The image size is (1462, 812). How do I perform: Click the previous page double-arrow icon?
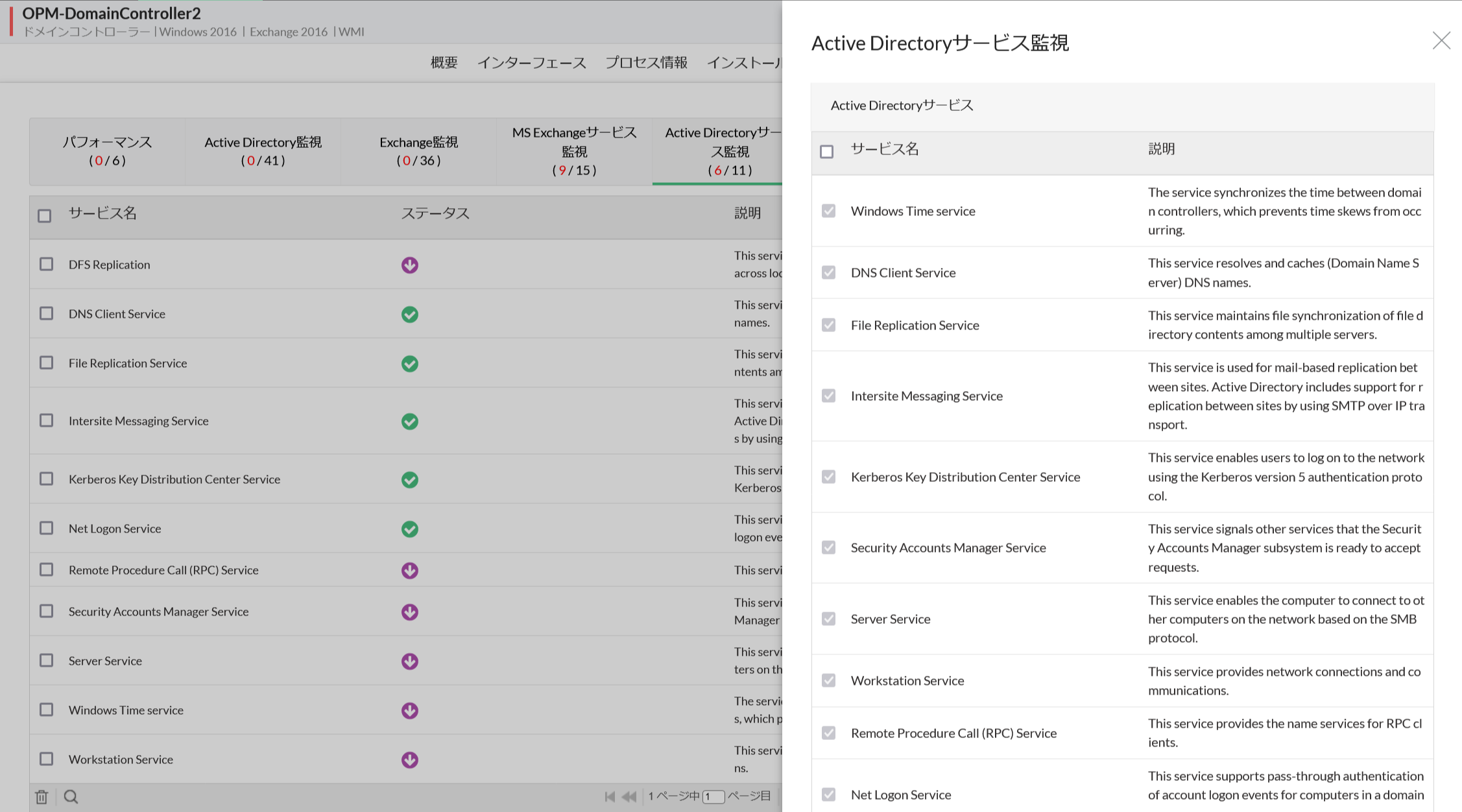click(629, 796)
